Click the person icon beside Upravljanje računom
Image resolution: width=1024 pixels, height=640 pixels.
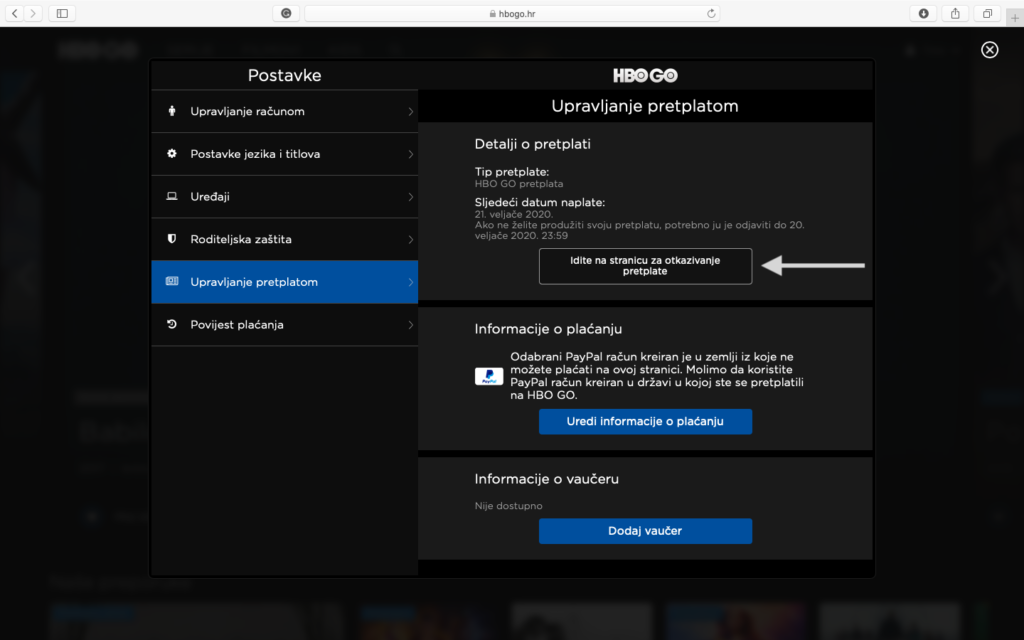pyautogui.click(x=171, y=111)
